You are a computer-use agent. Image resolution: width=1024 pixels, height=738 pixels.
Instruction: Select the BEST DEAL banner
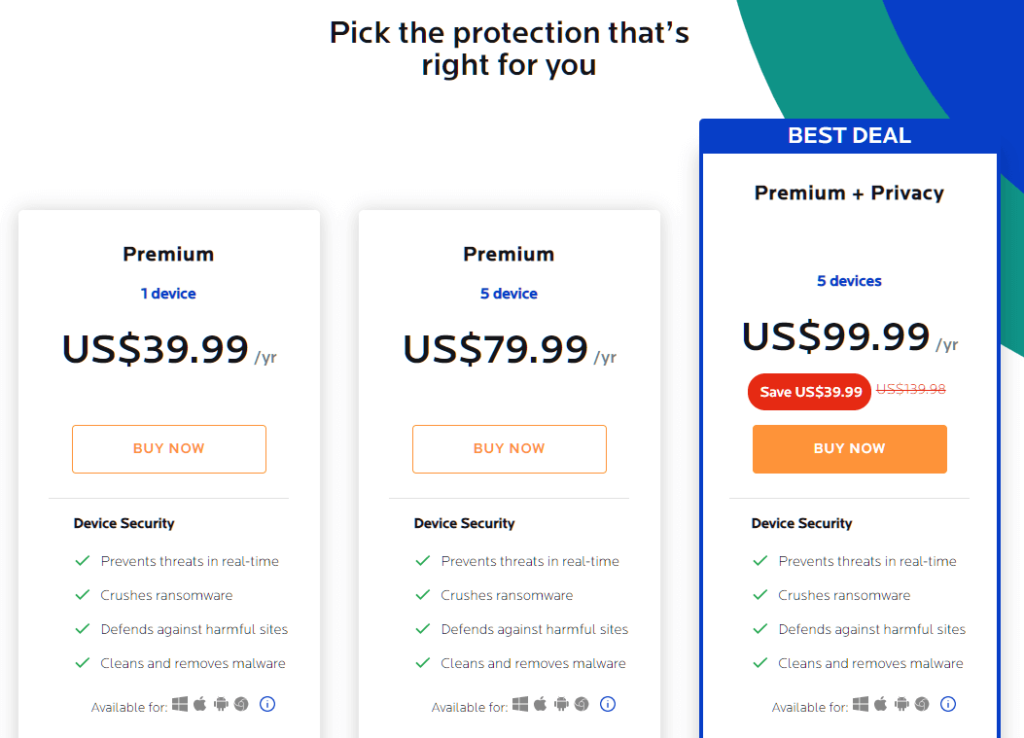849,135
